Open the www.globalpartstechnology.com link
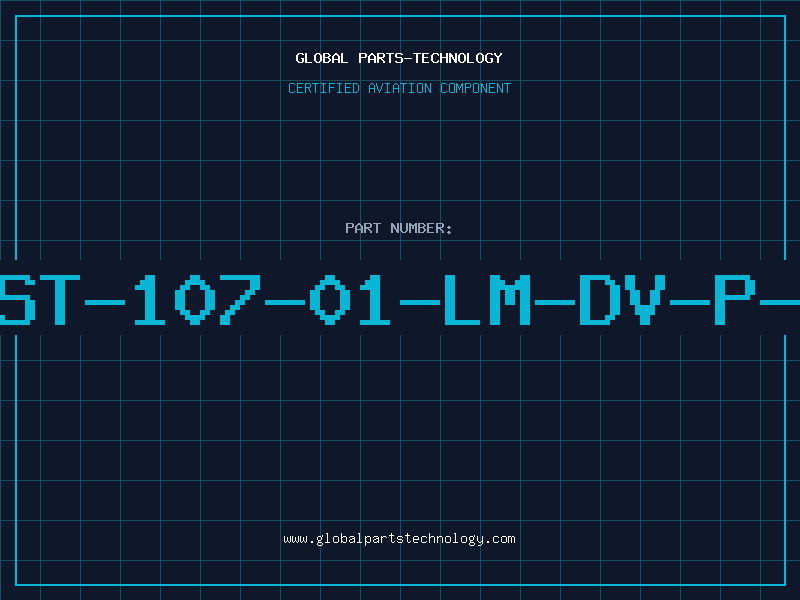 [399, 539]
